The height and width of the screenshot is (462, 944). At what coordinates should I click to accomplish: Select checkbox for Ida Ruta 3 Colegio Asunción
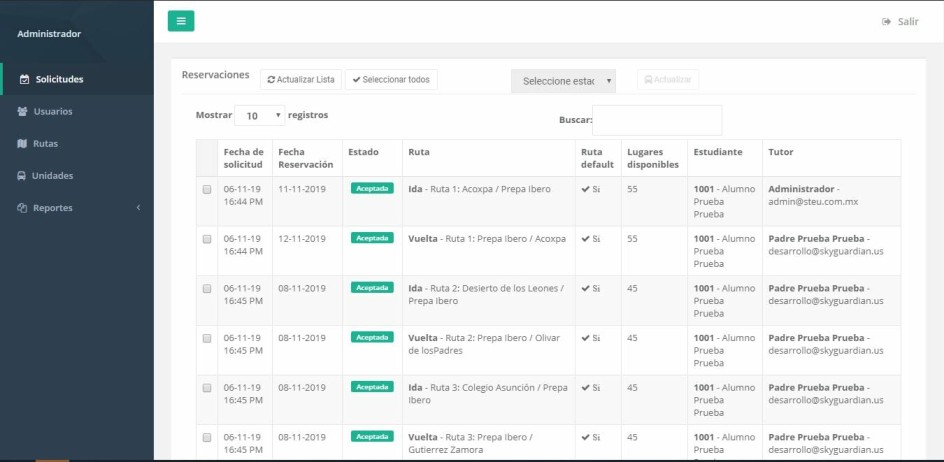coord(206,389)
